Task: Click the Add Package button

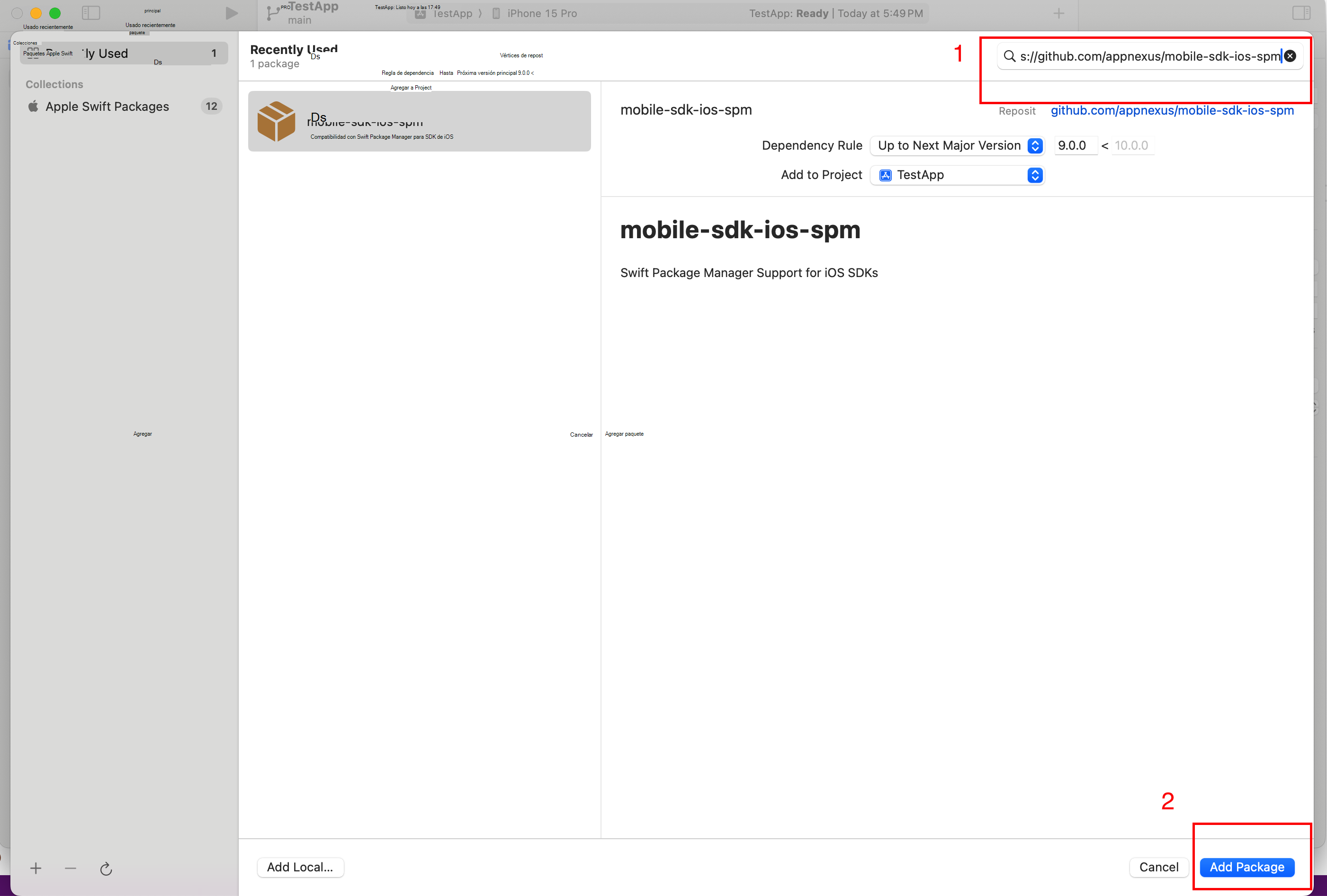Action: pyautogui.click(x=1248, y=867)
